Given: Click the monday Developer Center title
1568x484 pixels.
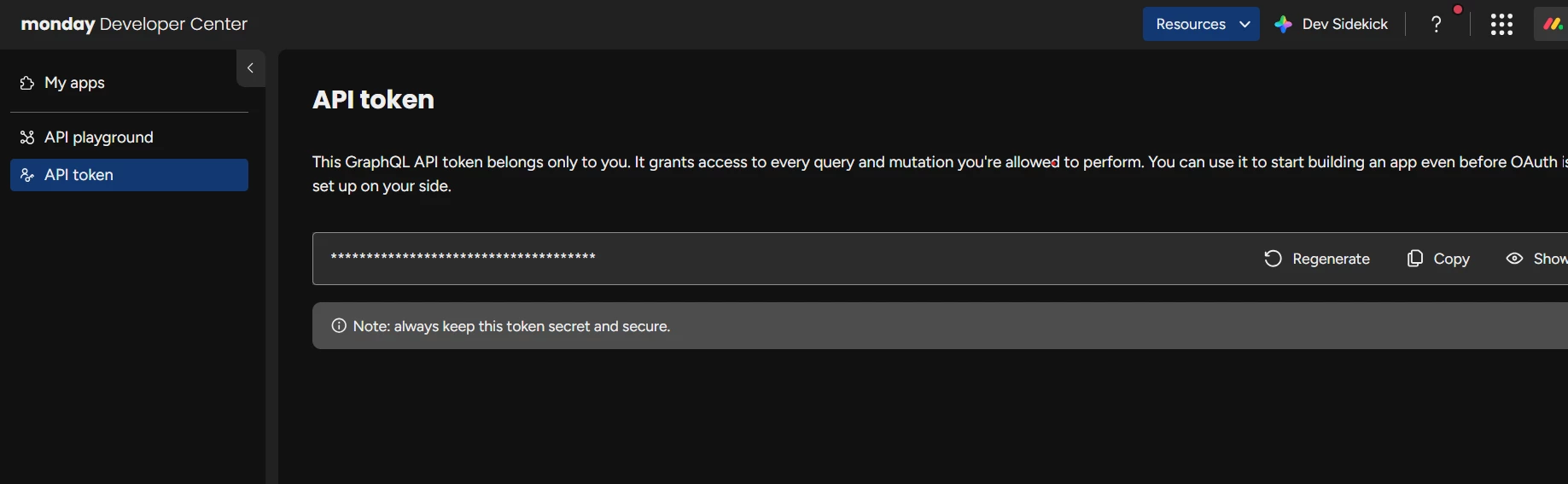Looking at the screenshot, I should (134, 25).
